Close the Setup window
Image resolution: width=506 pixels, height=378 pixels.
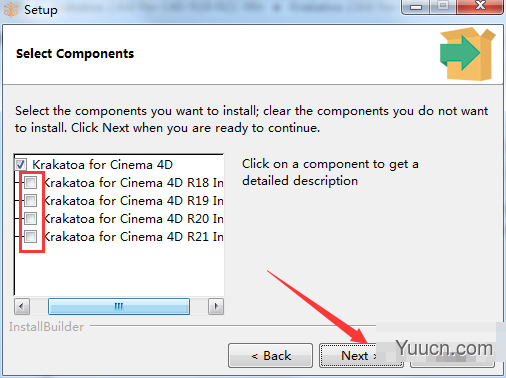tap(480, 7)
